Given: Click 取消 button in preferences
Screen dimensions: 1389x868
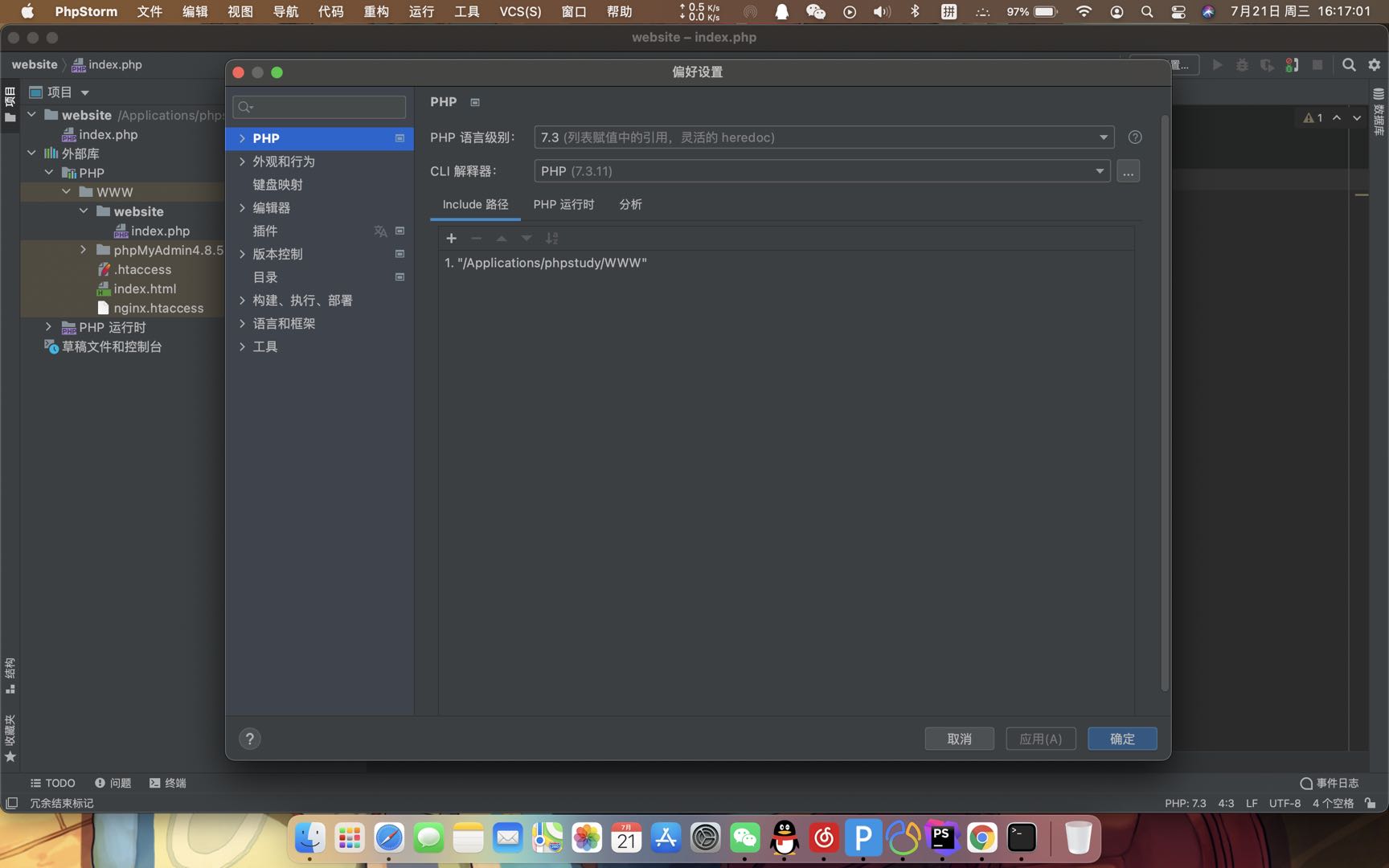Looking at the screenshot, I should coord(959,739).
